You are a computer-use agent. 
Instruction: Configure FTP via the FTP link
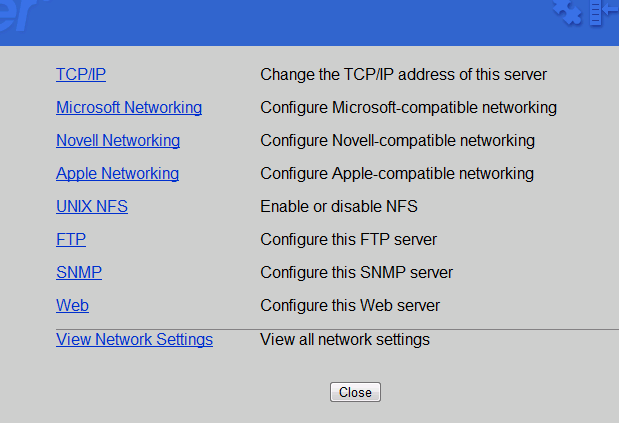[x=71, y=240]
